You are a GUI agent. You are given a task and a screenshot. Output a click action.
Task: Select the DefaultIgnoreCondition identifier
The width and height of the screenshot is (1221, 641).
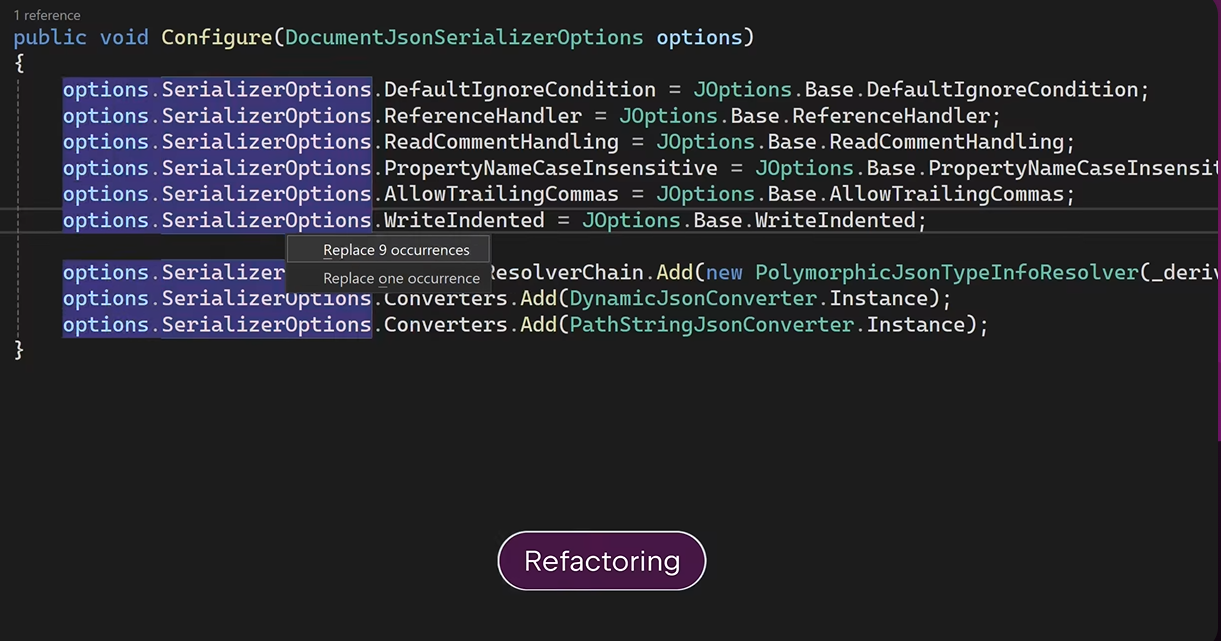coord(518,89)
